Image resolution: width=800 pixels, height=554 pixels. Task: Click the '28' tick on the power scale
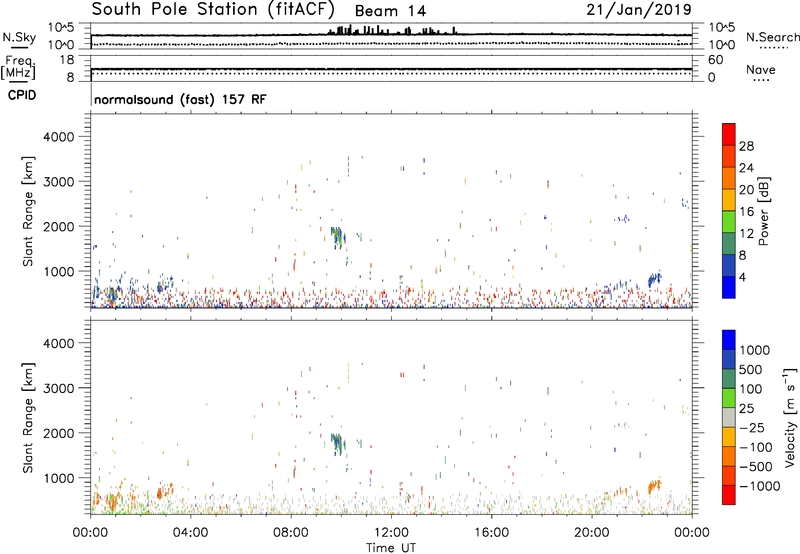[x=746, y=146]
